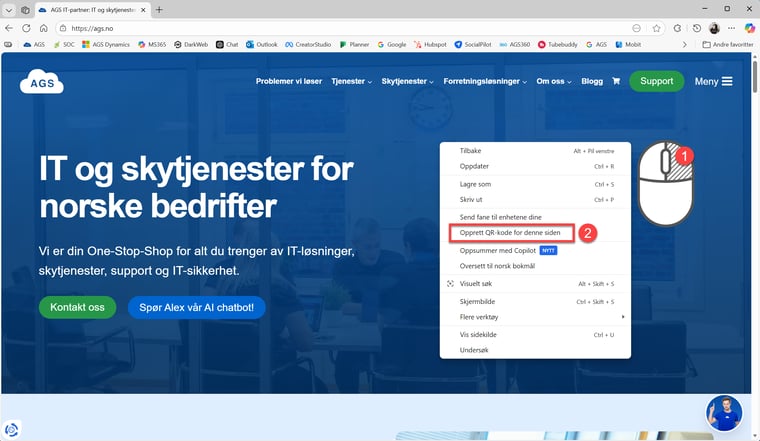Select Send fane til enhetene dine
The width and height of the screenshot is (760, 441).
[x=535, y=217]
